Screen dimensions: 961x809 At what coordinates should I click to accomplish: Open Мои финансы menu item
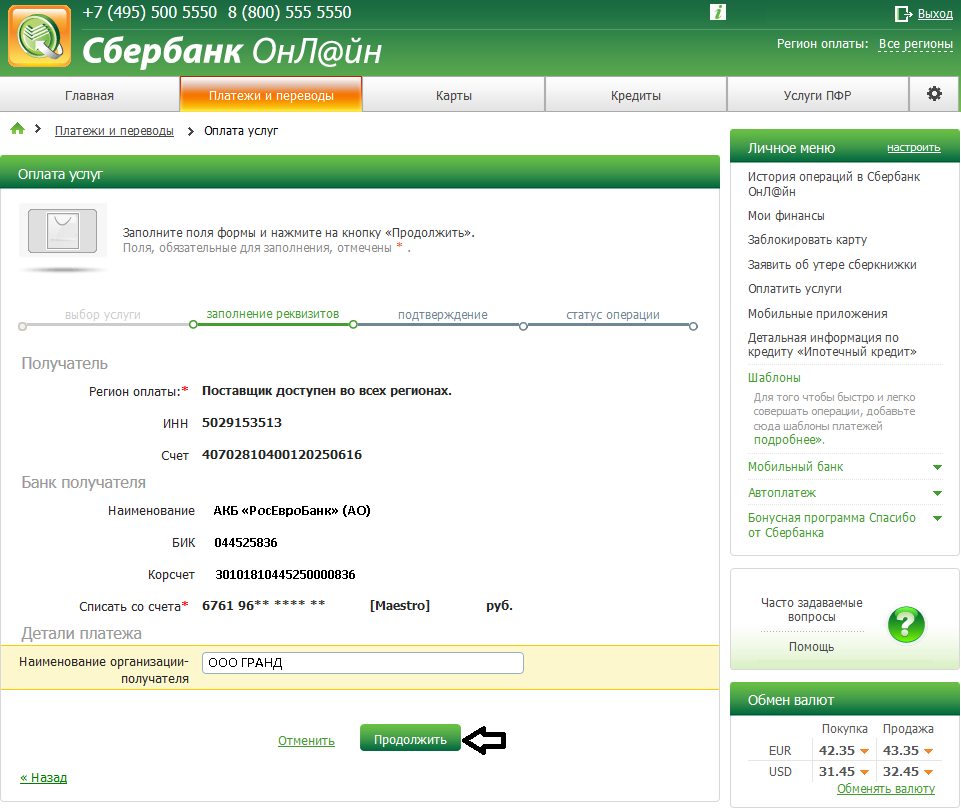(786, 216)
